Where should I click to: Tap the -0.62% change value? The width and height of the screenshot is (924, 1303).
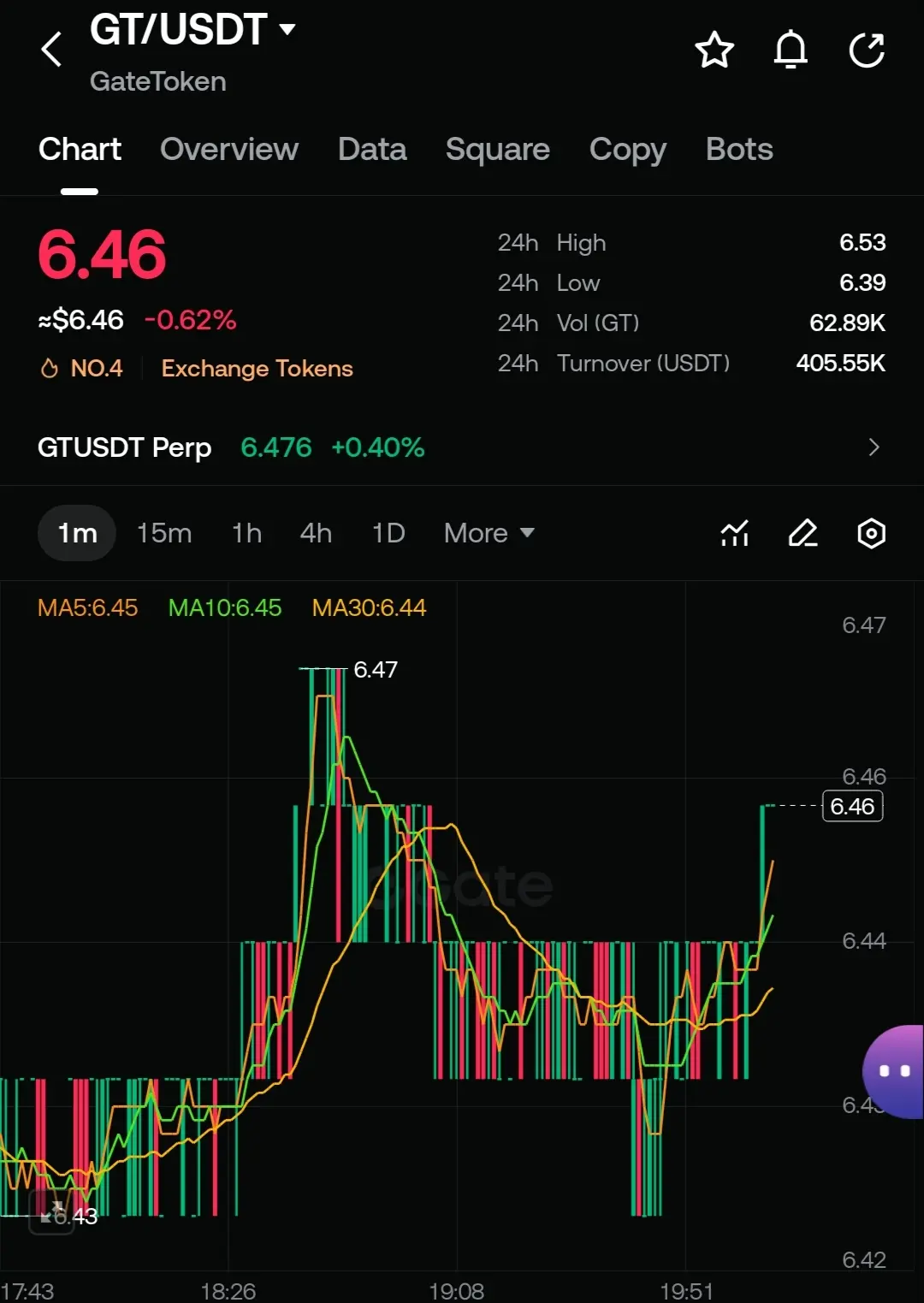(190, 320)
